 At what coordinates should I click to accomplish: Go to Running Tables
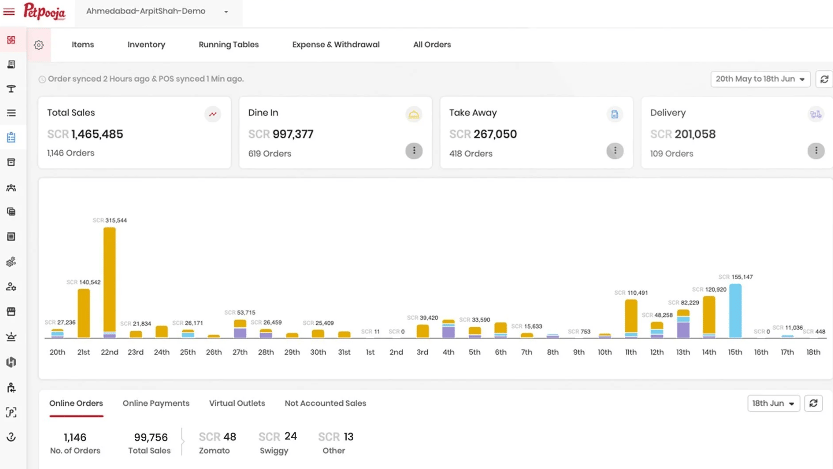tap(228, 45)
